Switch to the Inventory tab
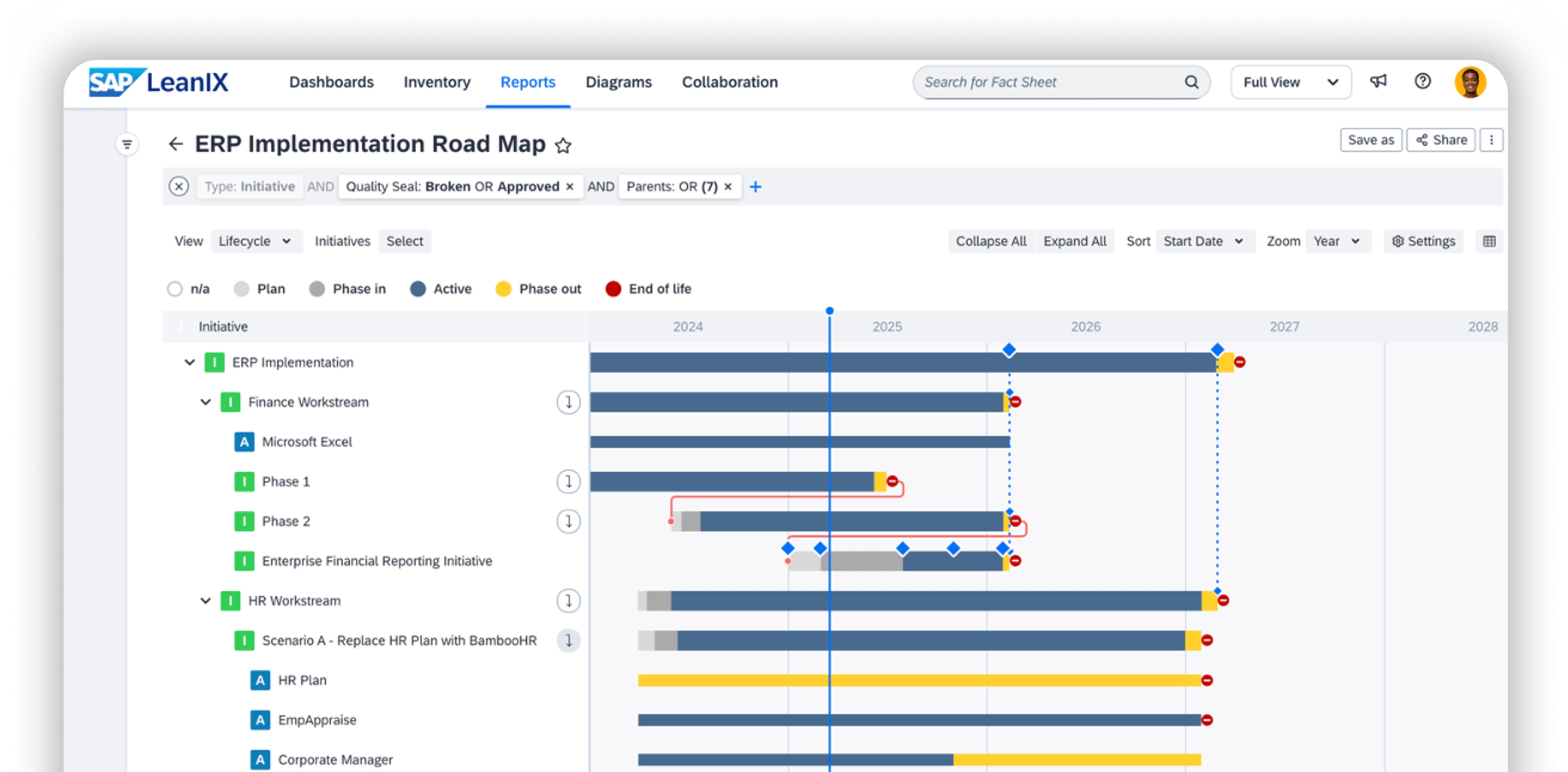 point(437,81)
